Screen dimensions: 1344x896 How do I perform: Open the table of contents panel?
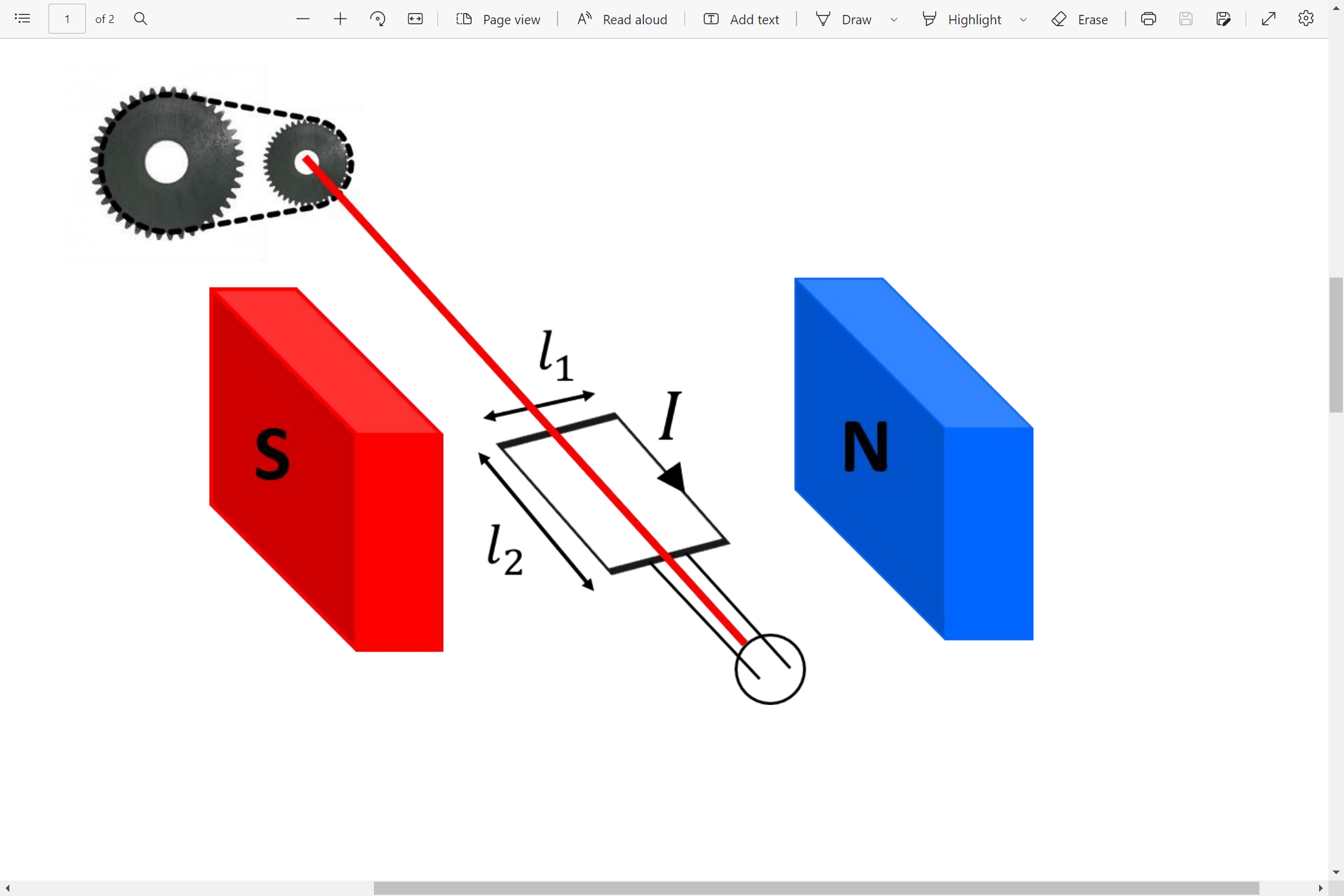point(22,19)
